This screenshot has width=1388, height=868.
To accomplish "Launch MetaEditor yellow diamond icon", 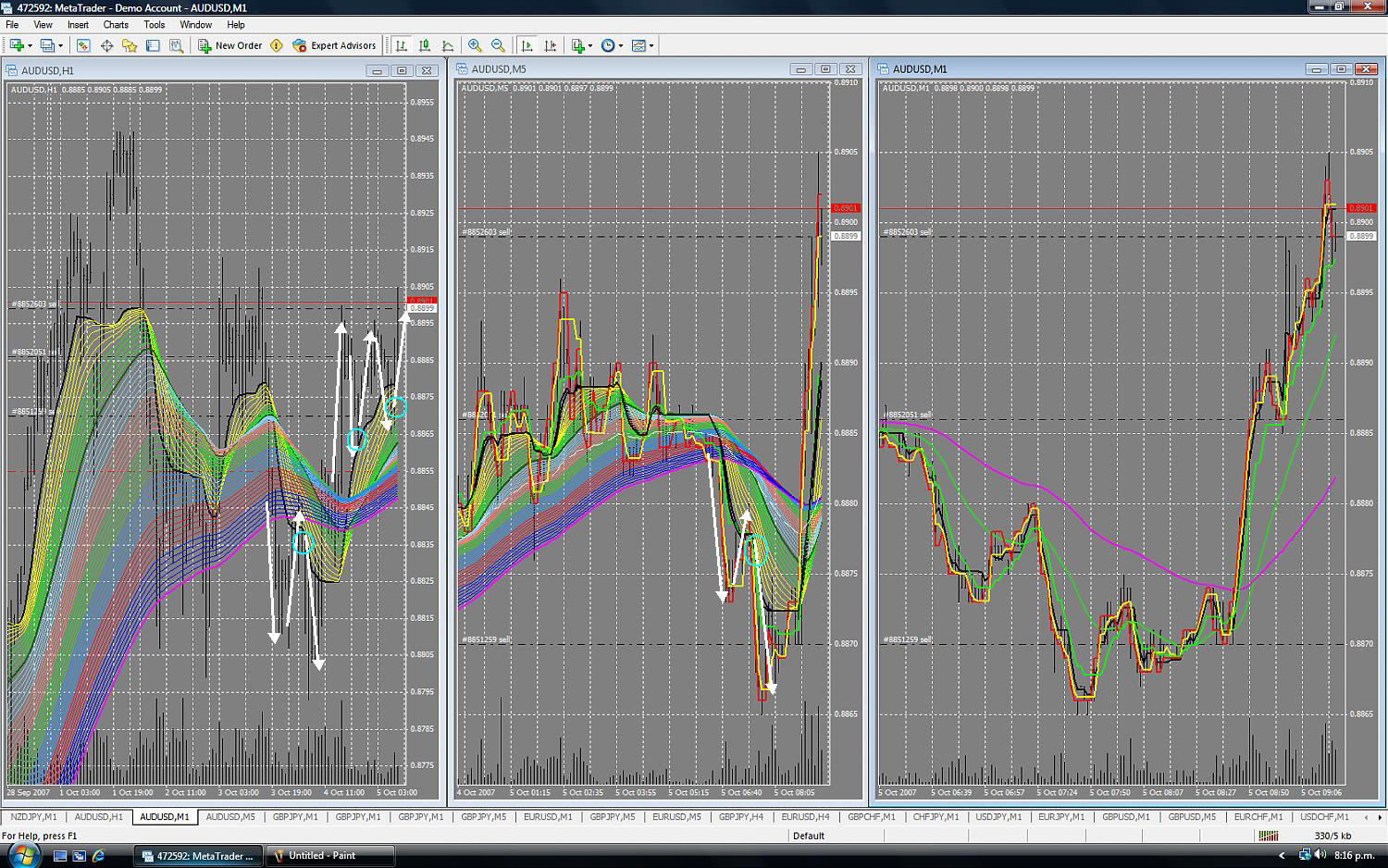I will [277, 45].
